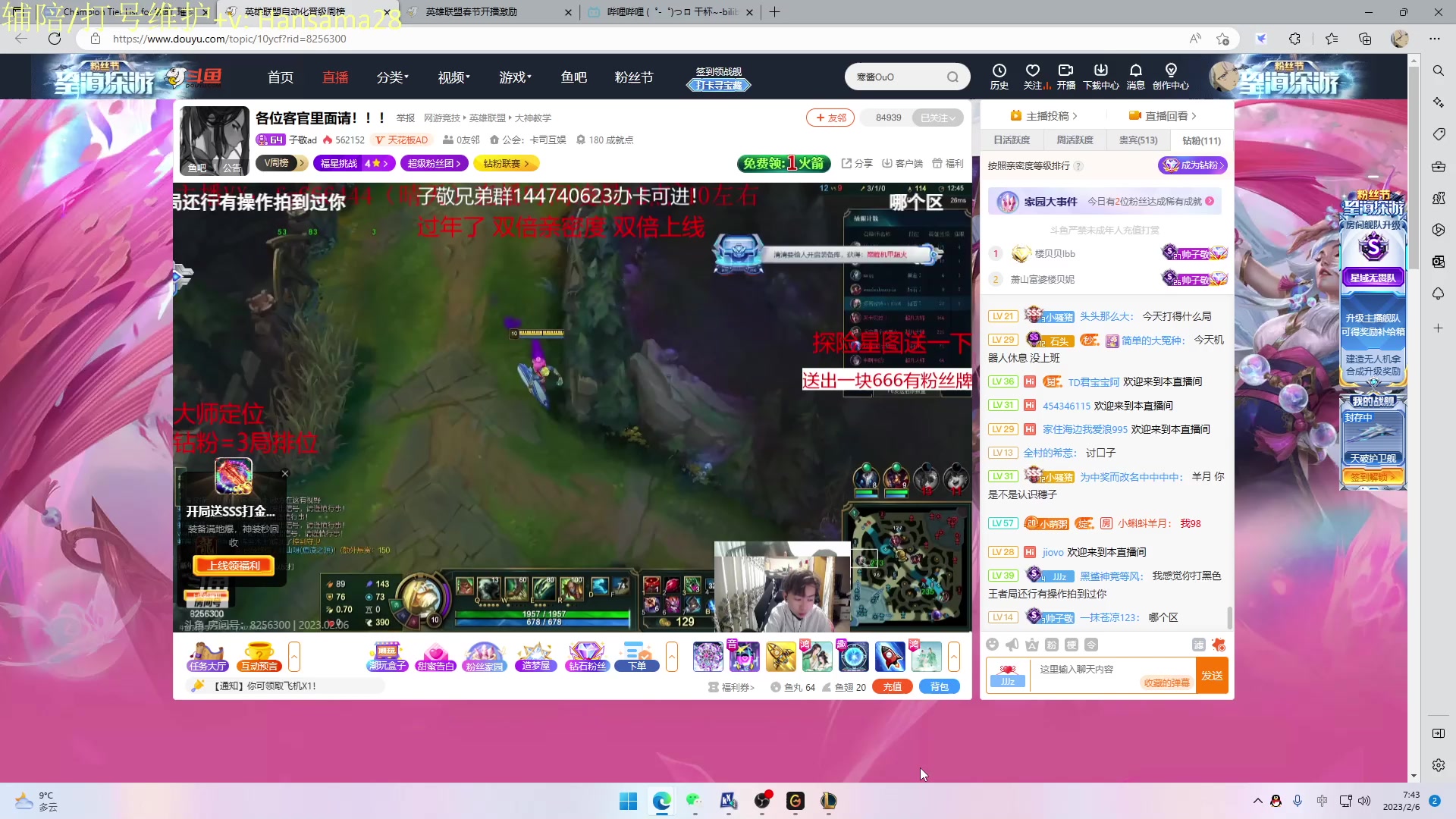Toggle the 滤 danmaku filter icon
The height and width of the screenshot is (819, 1456).
click(1198, 645)
